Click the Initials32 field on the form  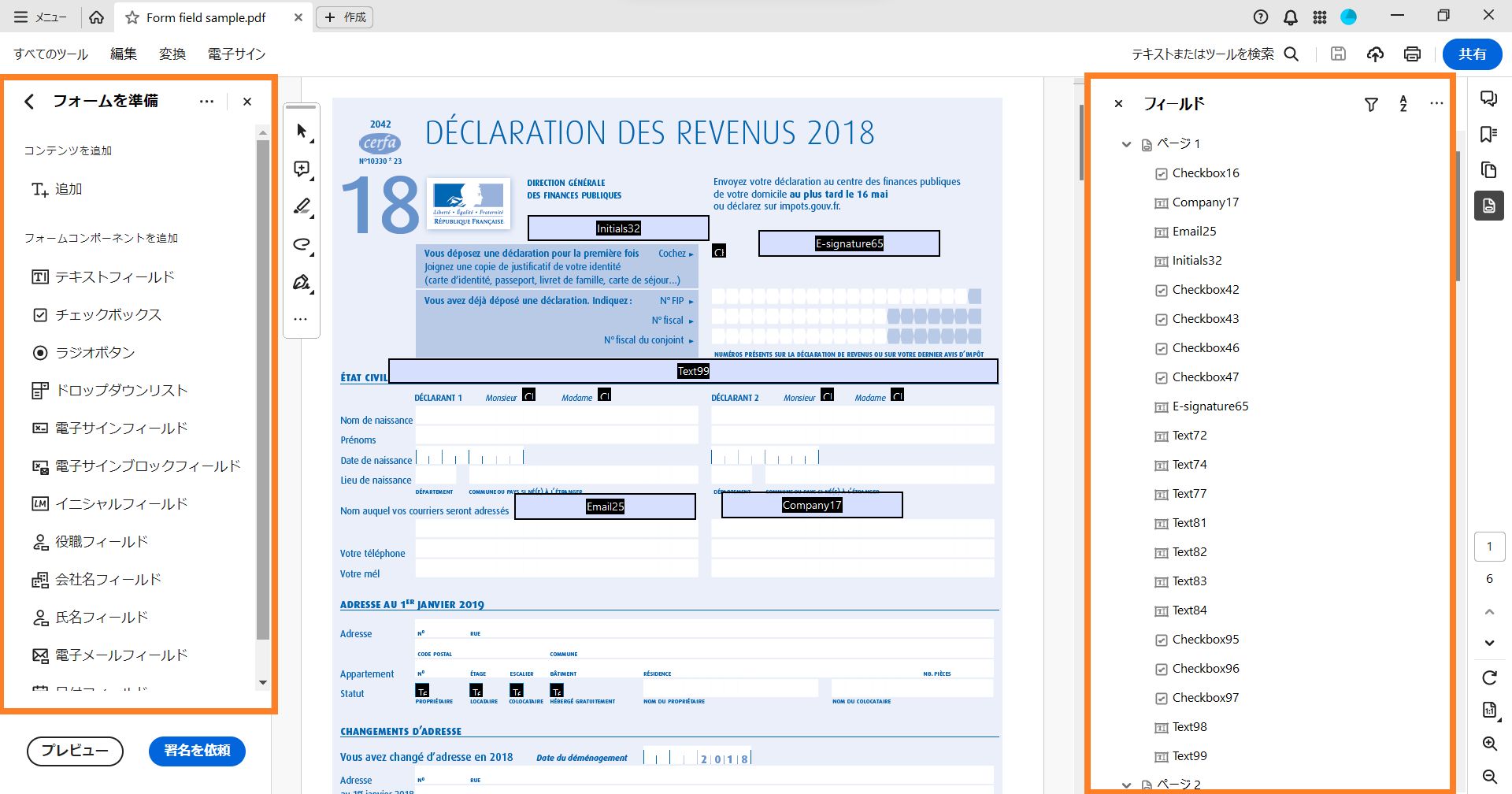click(618, 228)
